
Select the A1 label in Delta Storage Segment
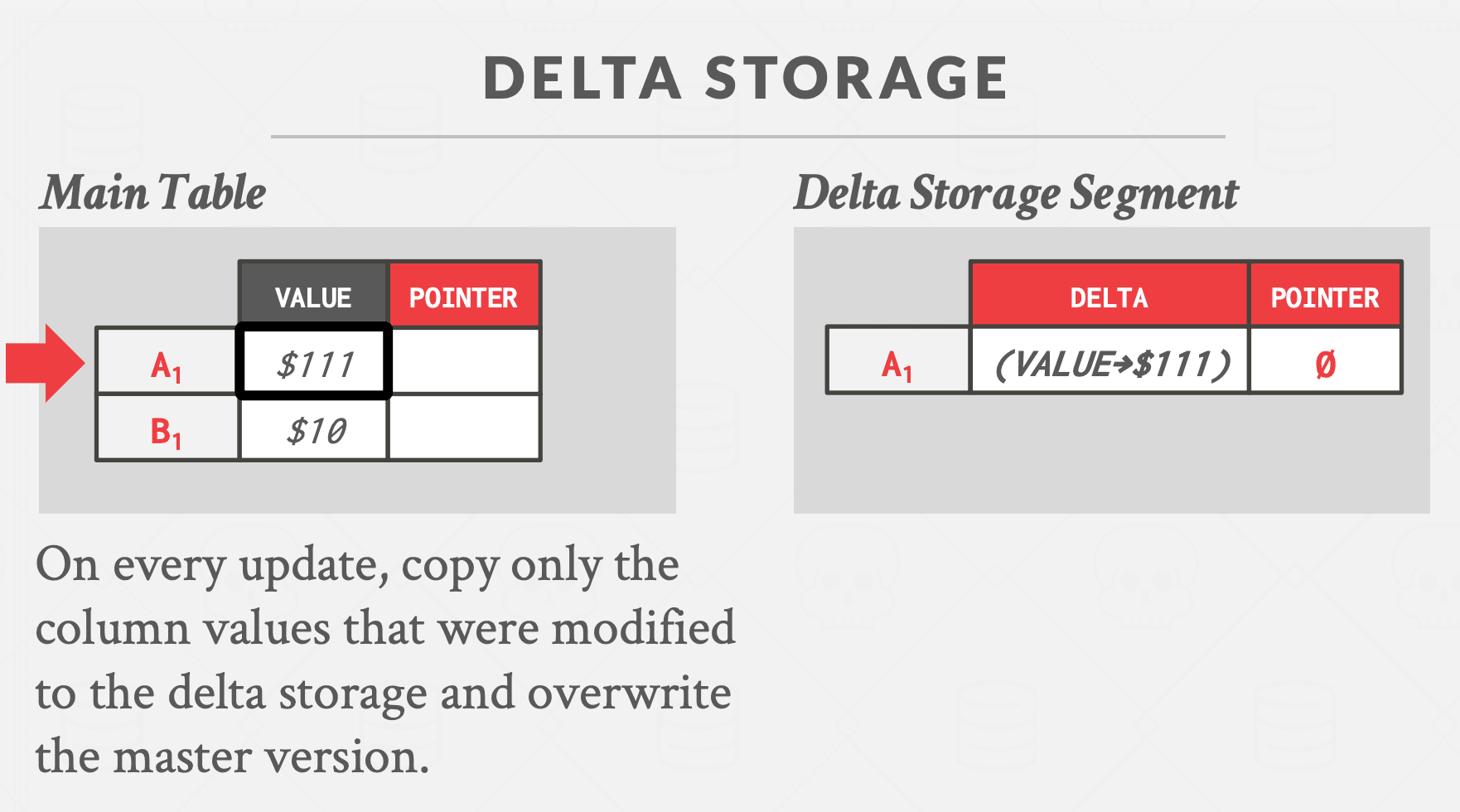[897, 364]
